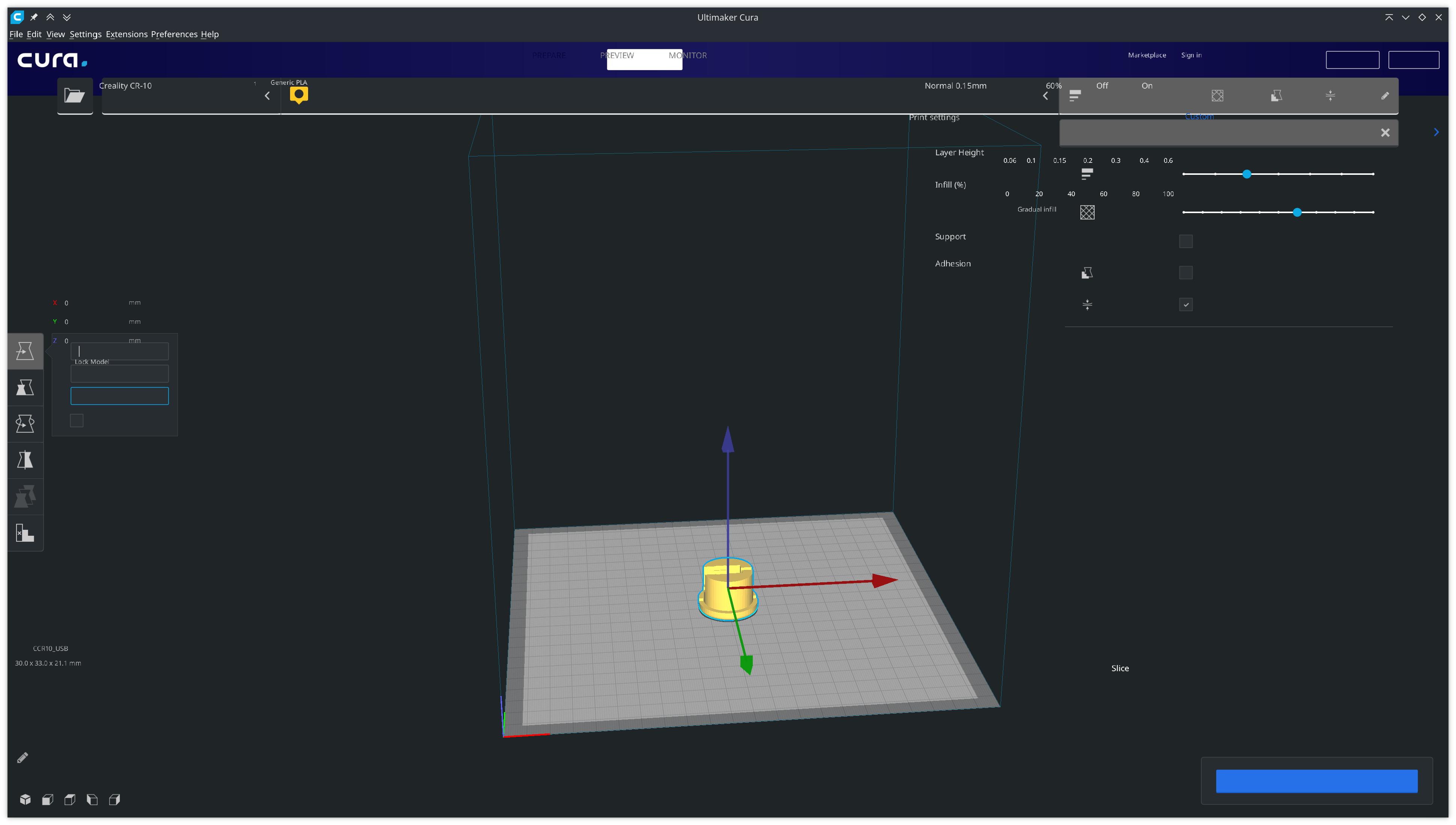Select the Support Blocker tool

pyautogui.click(x=25, y=533)
